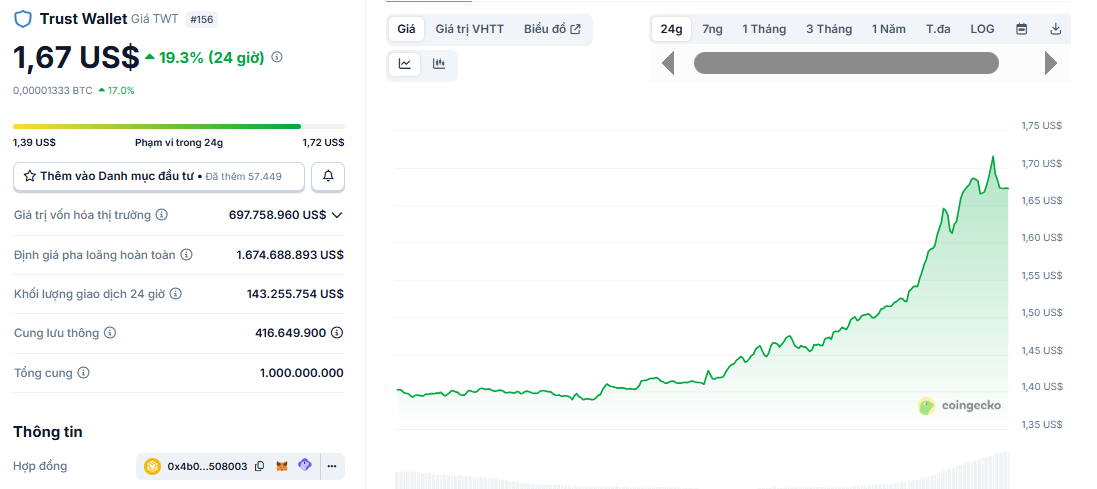Image resolution: width=1097 pixels, height=489 pixels.
Task: Click the Thông tin heading
Action: pos(48,432)
